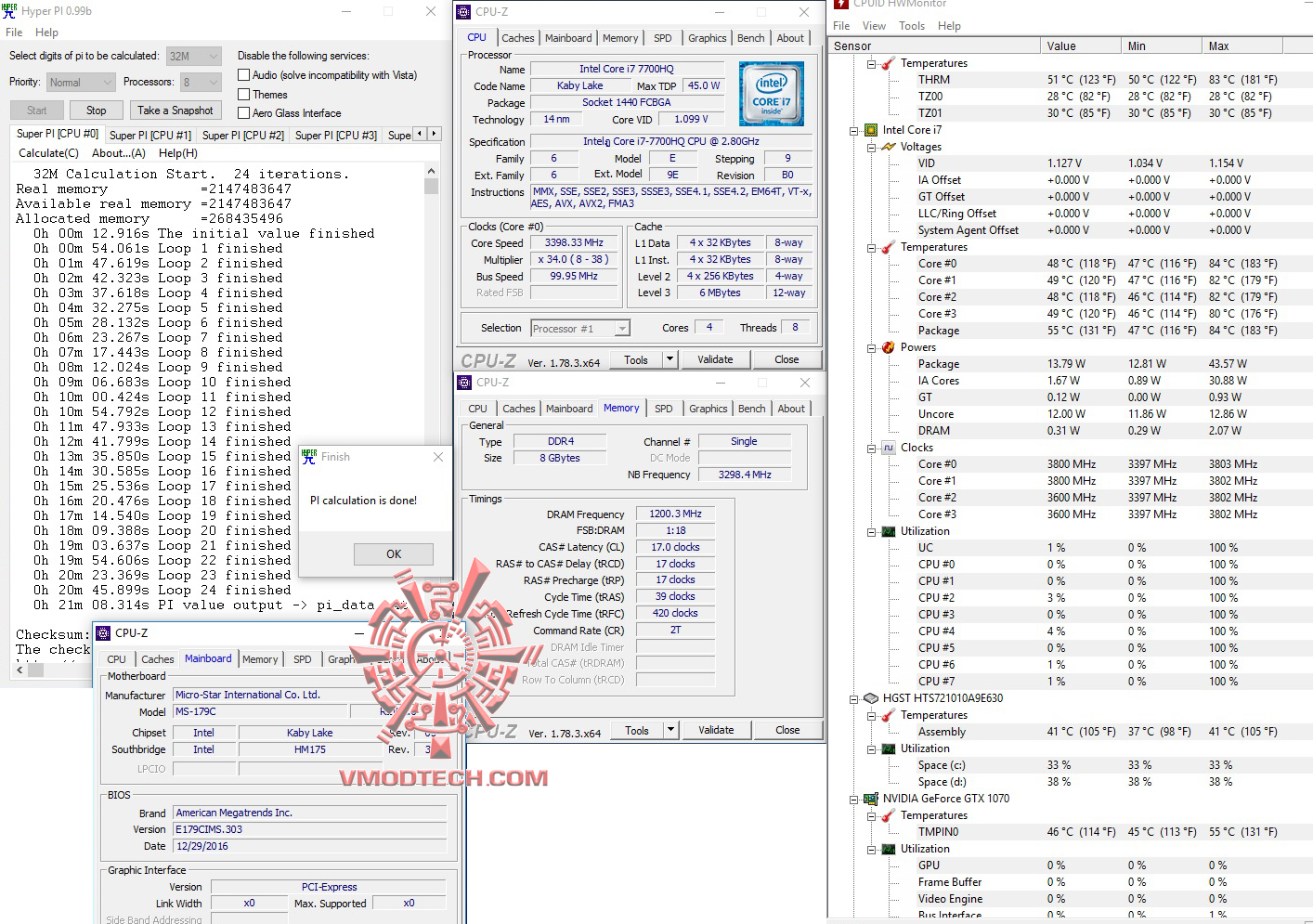Click Take a Snapshot button

[x=175, y=111]
